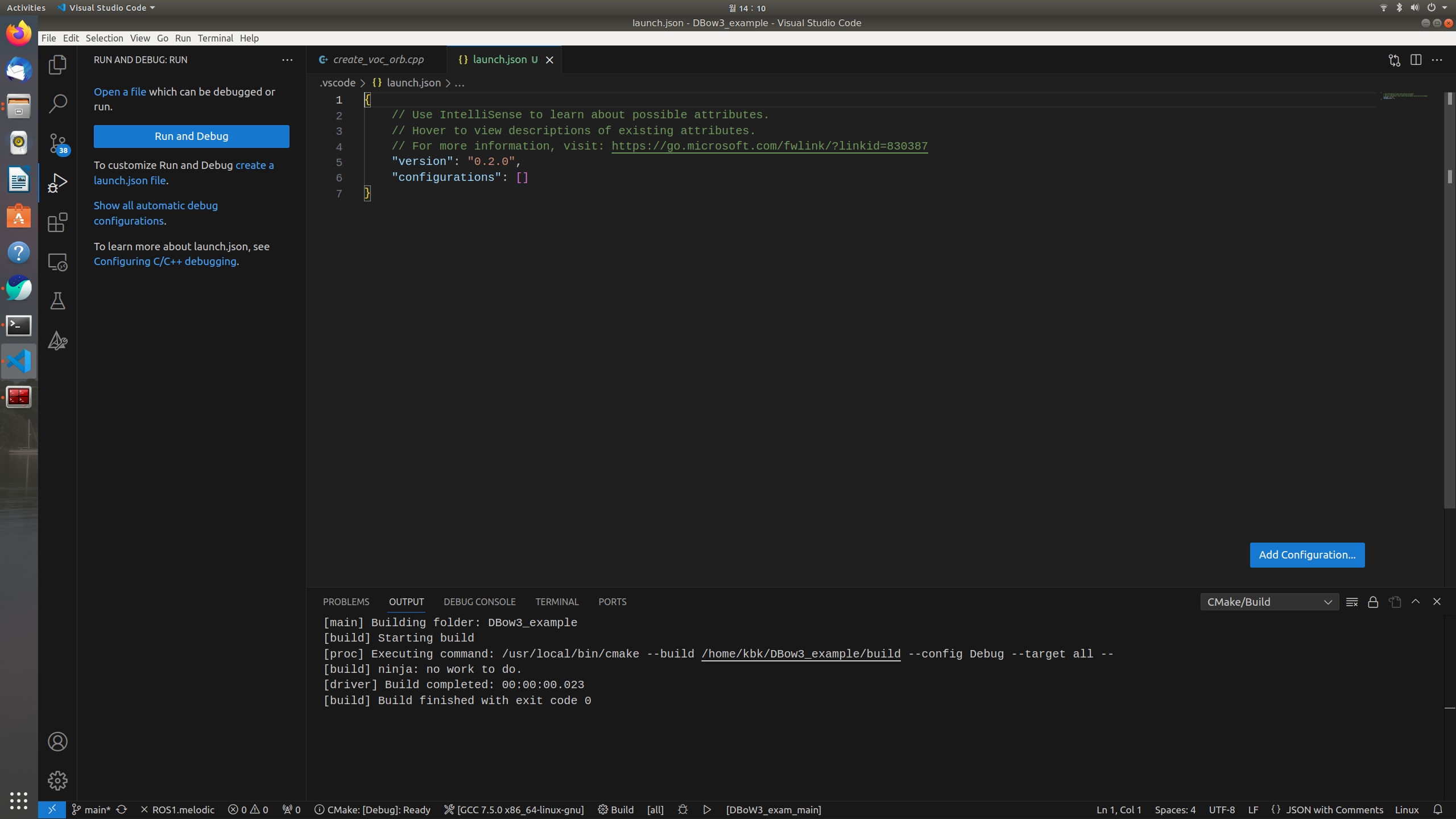Open the Terminal menu in menu bar
Image resolution: width=1456 pixels, height=819 pixels.
pyautogui.click(x=215, y=38)
